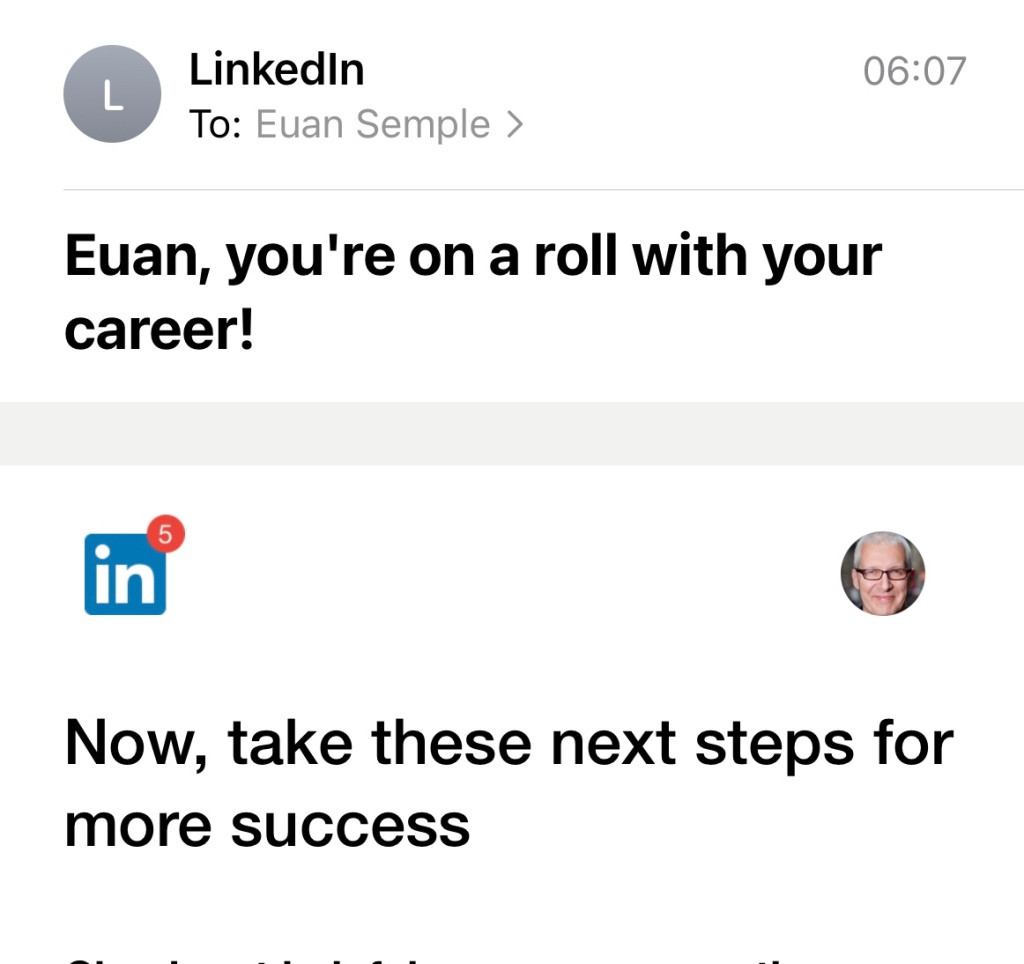Click the "To:" label in the header
Screen dimensions: 1024x964
click(215, 126)
